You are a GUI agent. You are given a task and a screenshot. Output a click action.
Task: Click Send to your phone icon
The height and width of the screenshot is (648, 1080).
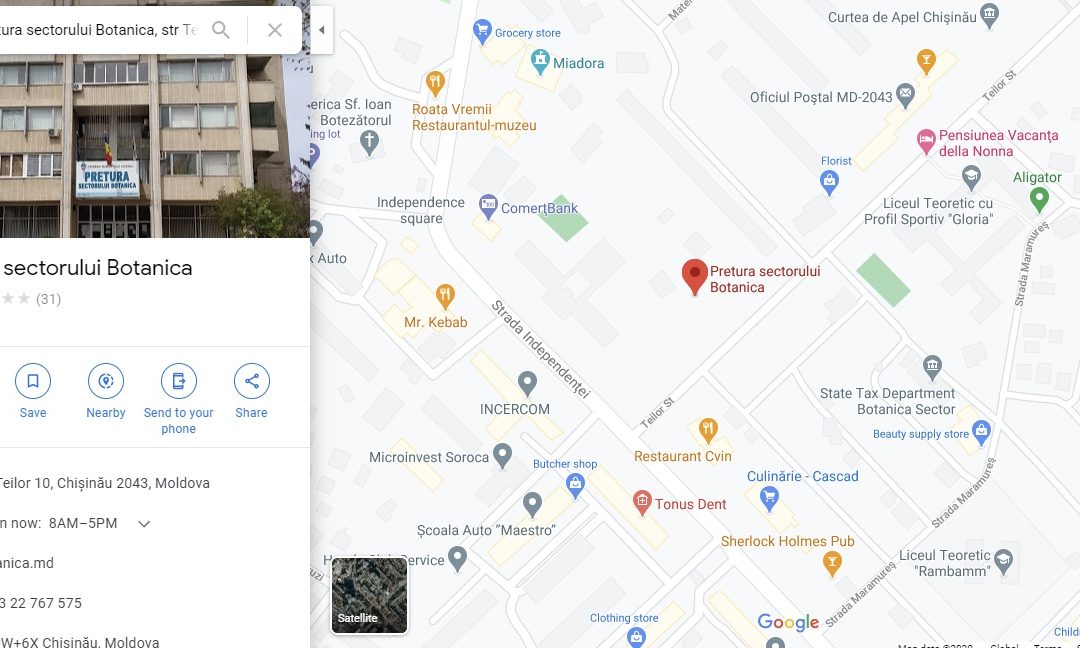pyautogui.click(x=179, y=381)
